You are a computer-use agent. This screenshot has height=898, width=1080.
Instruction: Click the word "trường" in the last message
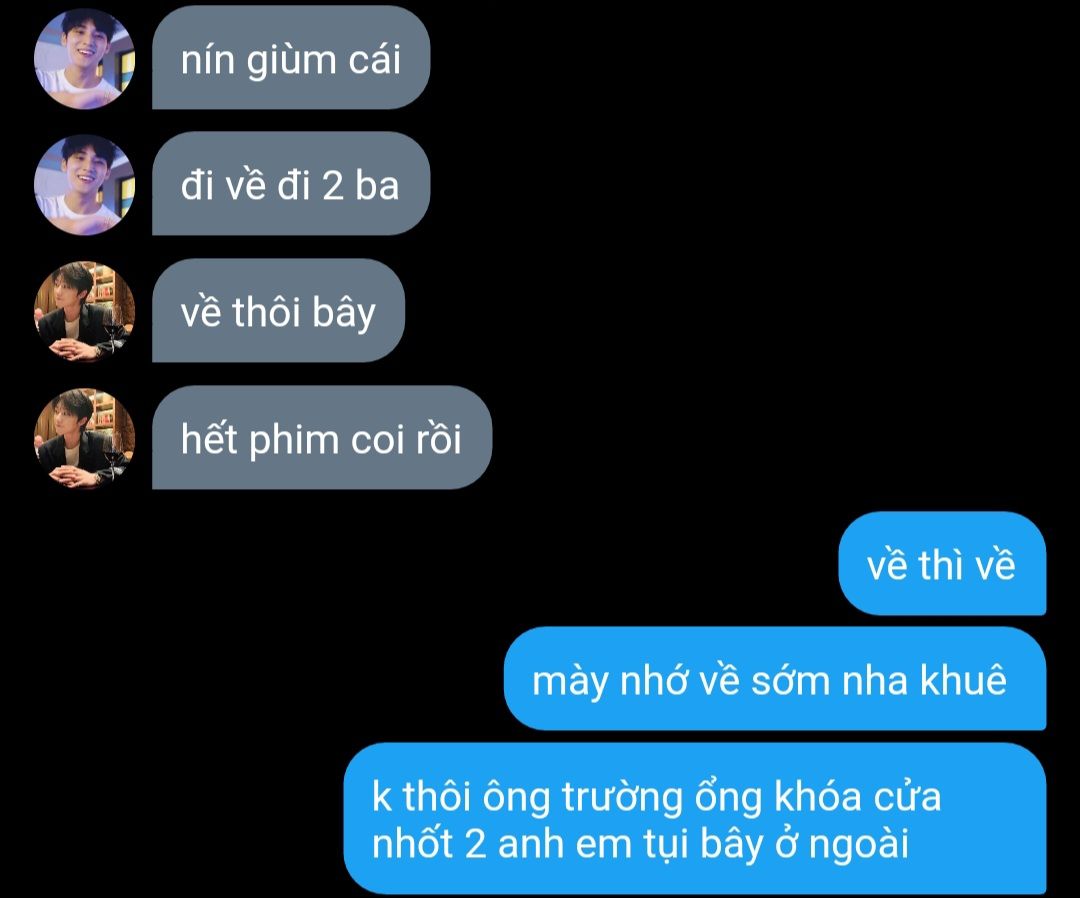623,797
